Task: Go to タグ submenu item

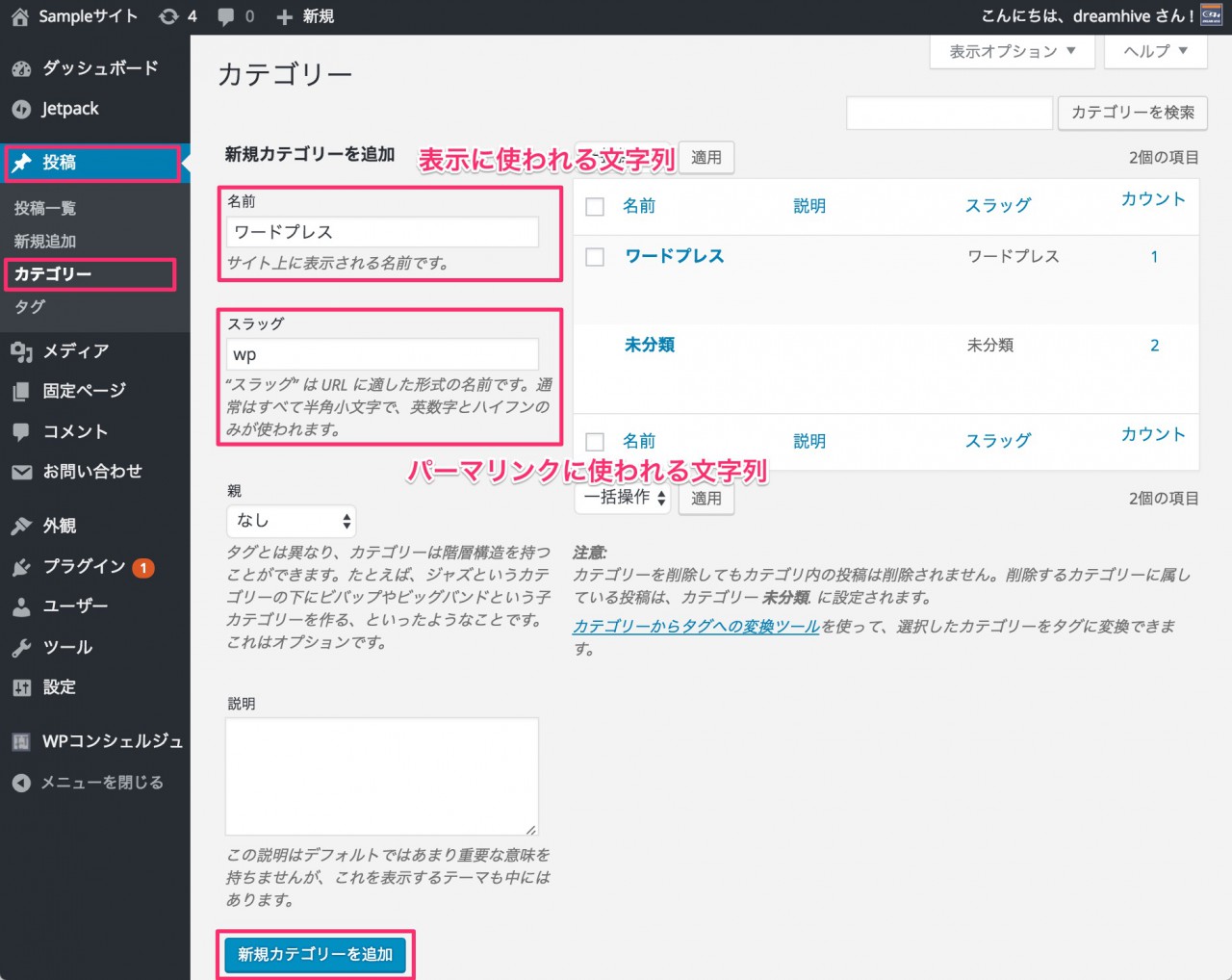Action: 30,306
